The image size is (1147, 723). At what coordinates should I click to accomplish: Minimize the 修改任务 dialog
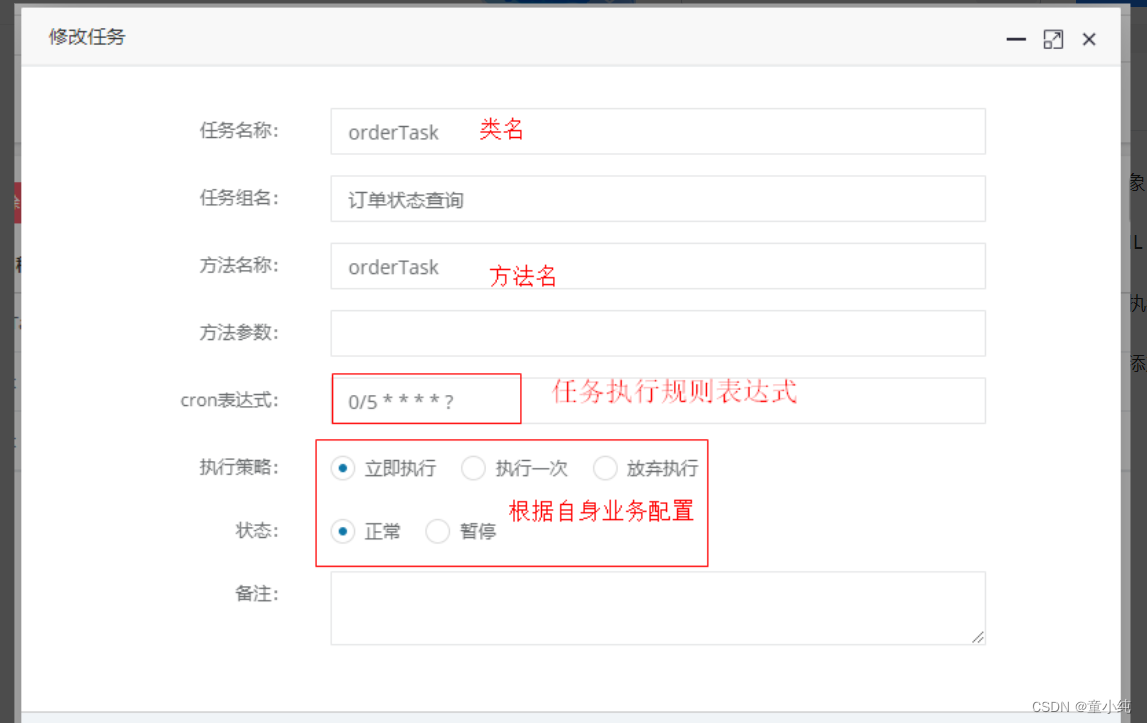pyautogui.click(x=1016, y=40)
